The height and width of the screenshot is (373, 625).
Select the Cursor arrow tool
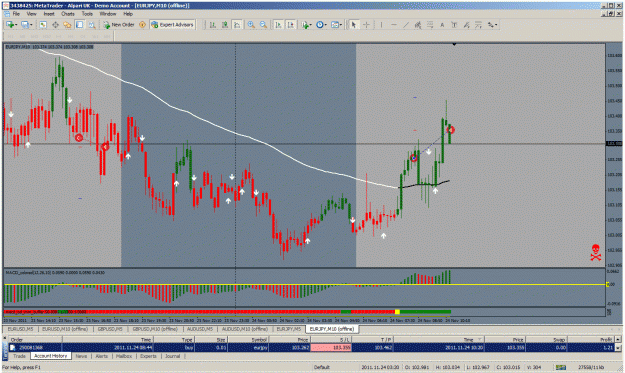353,25
